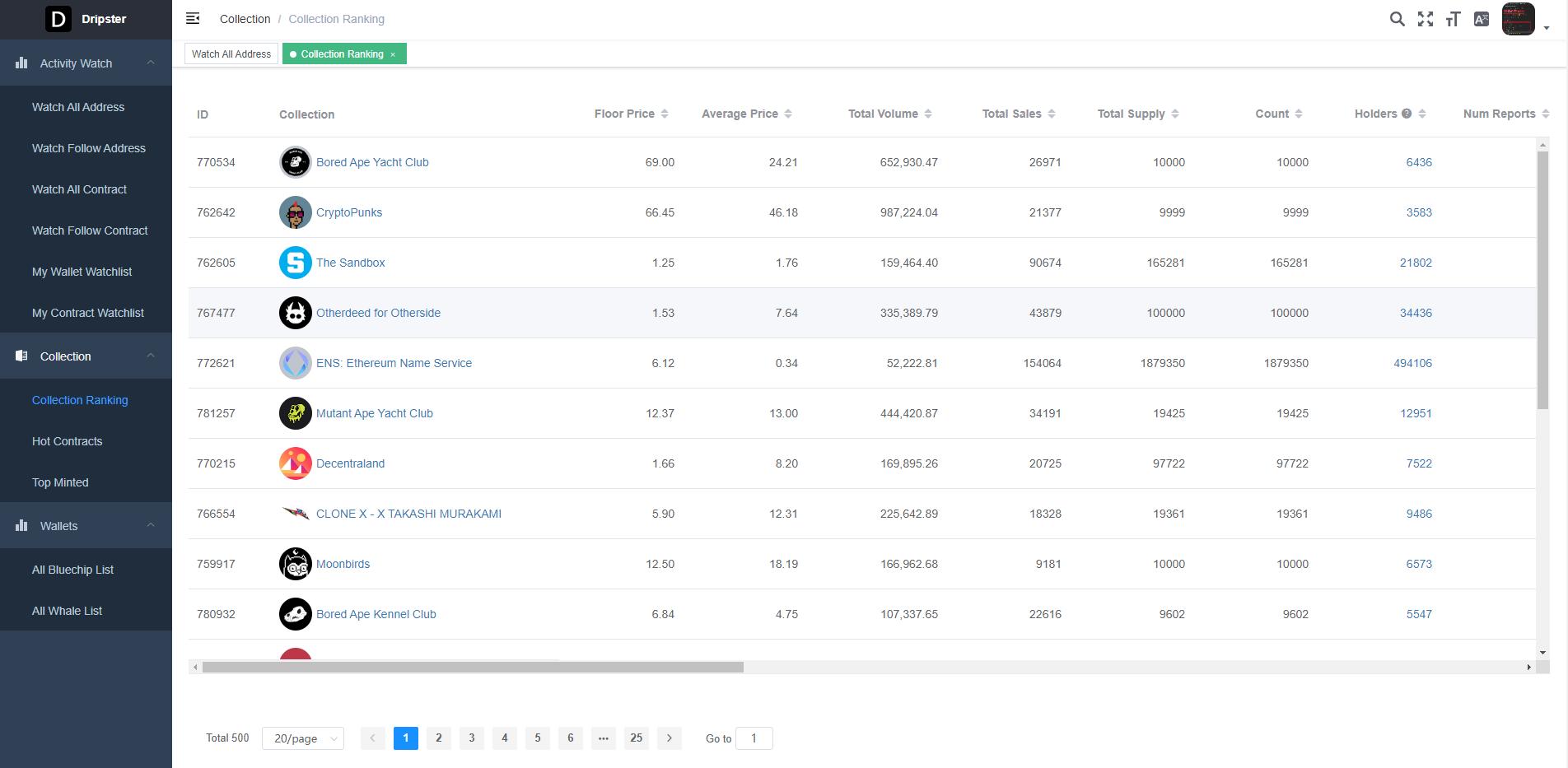Open Watch Follow Address in the sidebar
Viewport: 1568px width, 768px height.
(89, 148)
